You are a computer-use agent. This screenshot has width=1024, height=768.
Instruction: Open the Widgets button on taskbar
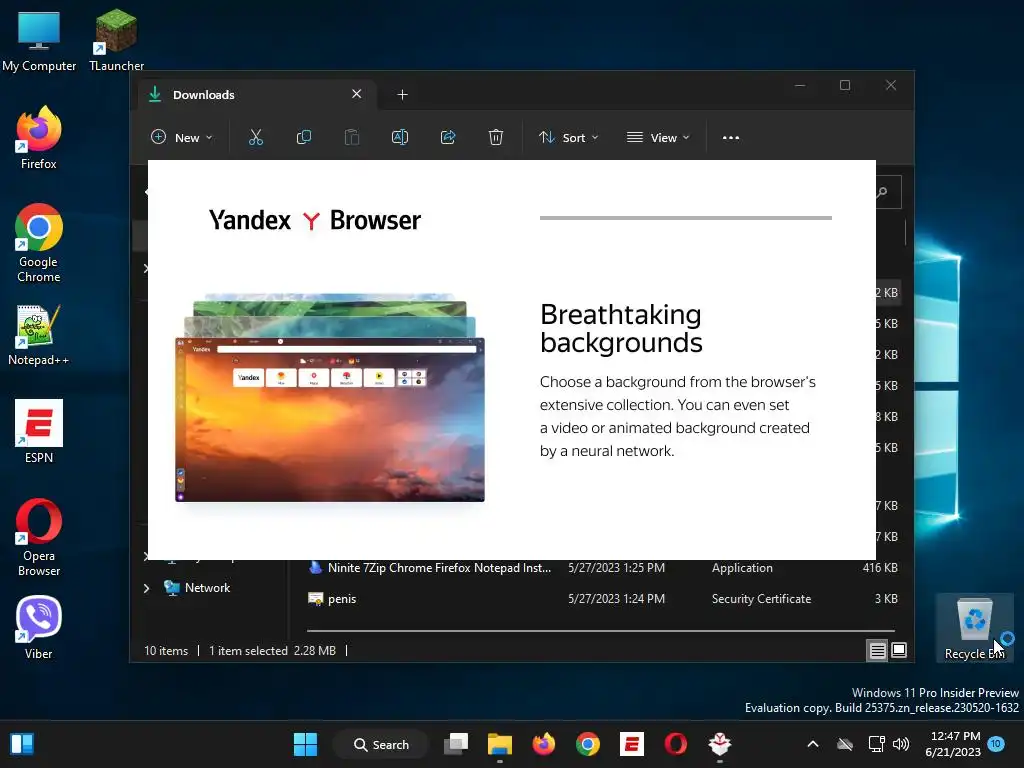pos(22,744)
